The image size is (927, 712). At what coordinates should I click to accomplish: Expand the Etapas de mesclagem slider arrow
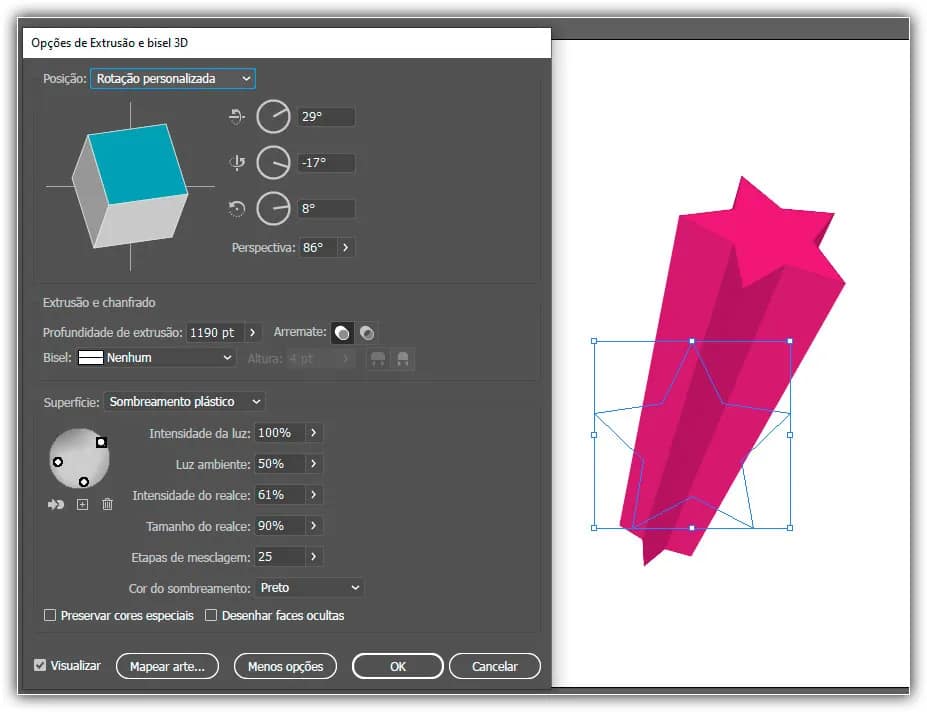[314, 556]
